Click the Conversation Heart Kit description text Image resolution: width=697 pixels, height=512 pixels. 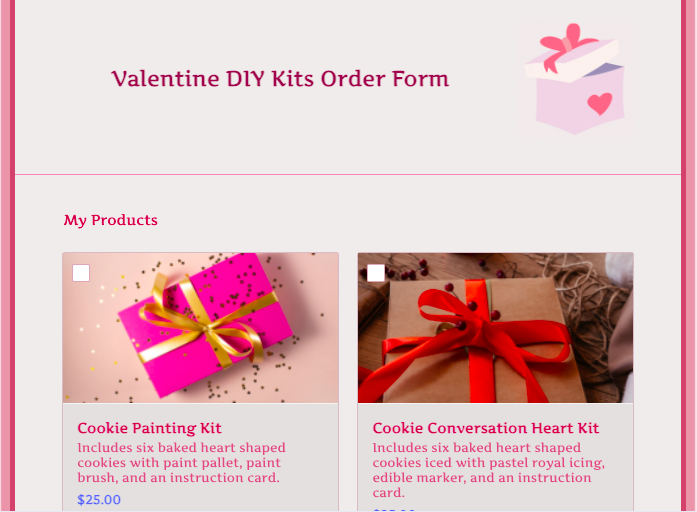489,470
